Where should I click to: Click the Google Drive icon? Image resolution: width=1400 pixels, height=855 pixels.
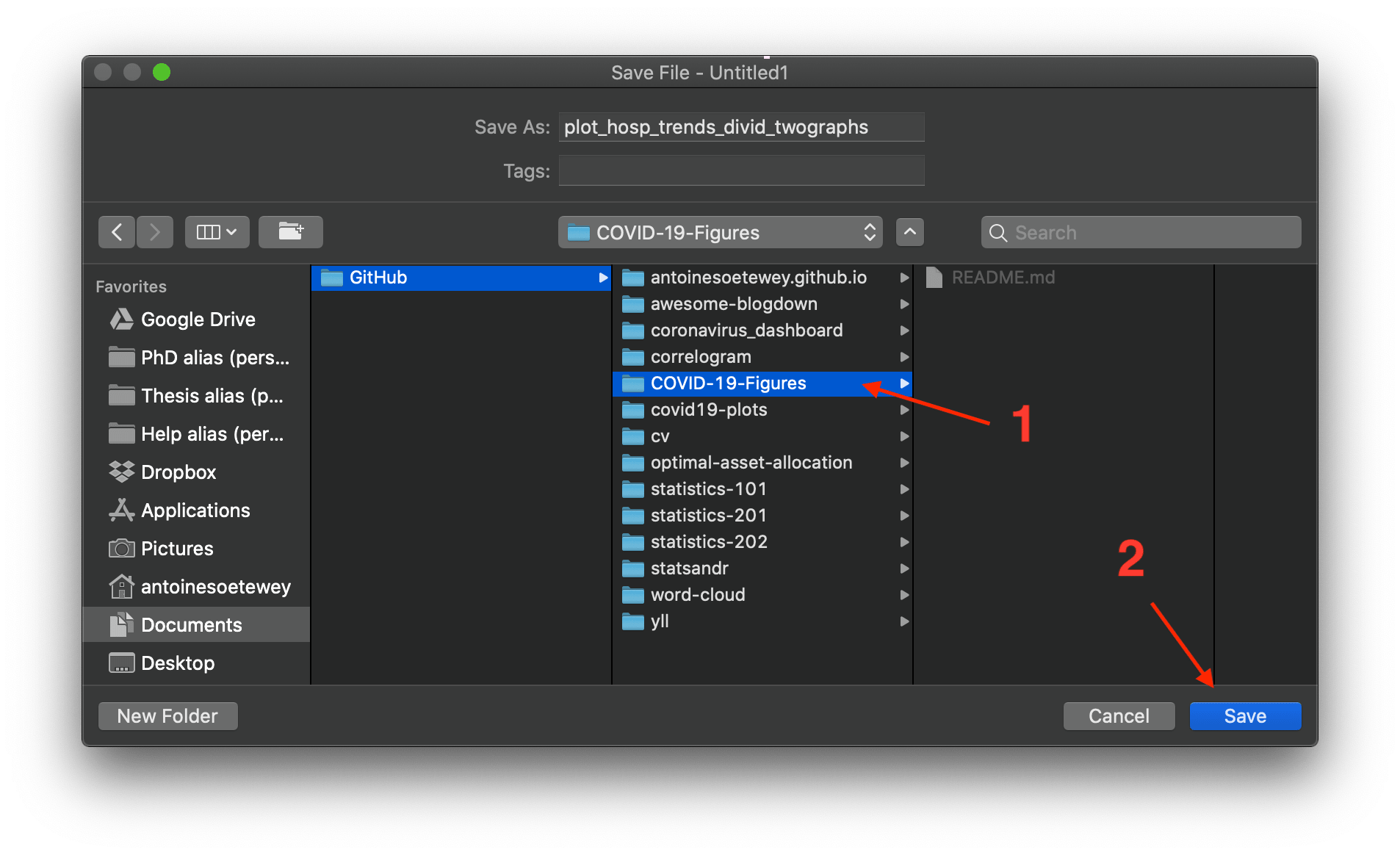click(x=121, y=319)
